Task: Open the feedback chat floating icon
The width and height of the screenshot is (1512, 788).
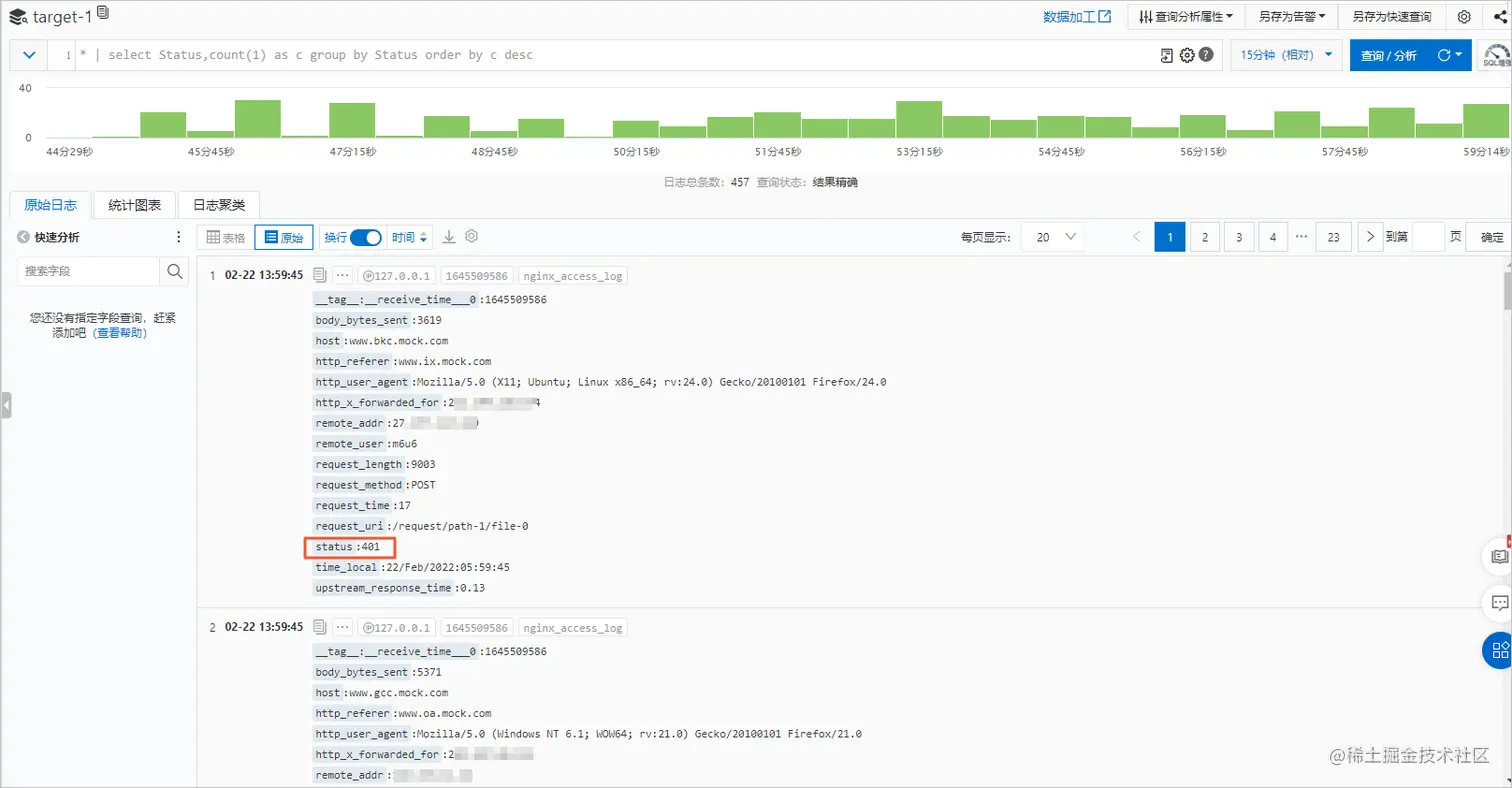Action: (x=1499, y=602)
